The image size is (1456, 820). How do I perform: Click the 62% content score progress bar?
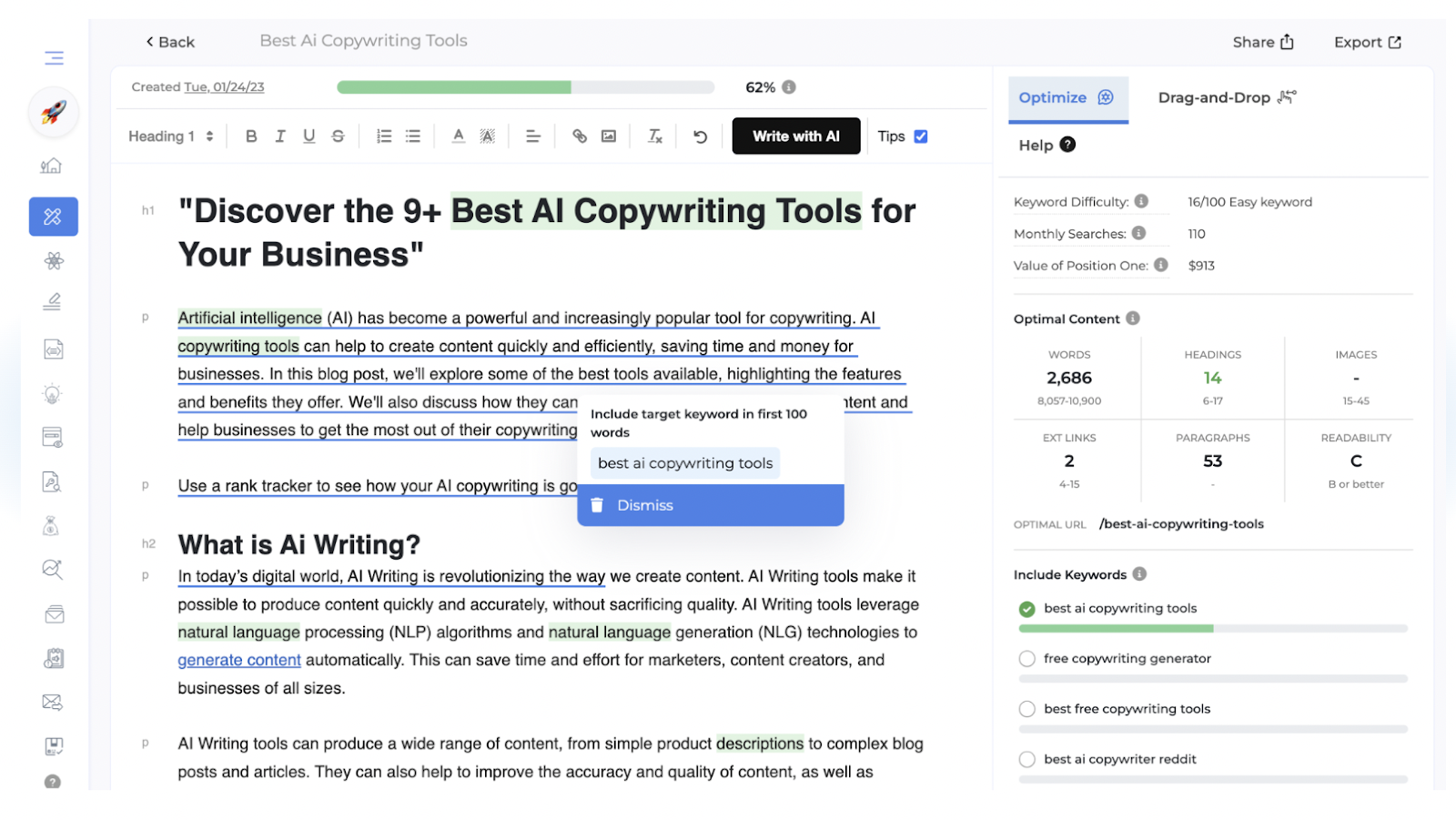526,87
